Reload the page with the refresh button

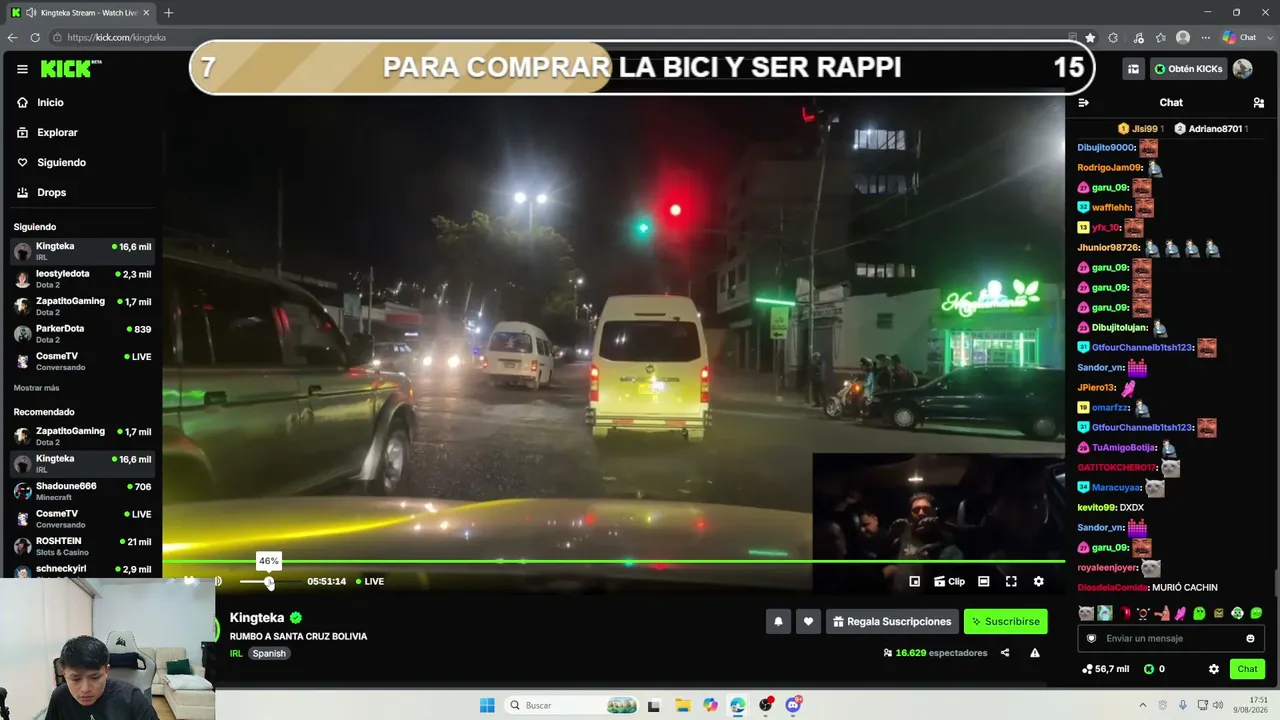[x=35, y=37]
